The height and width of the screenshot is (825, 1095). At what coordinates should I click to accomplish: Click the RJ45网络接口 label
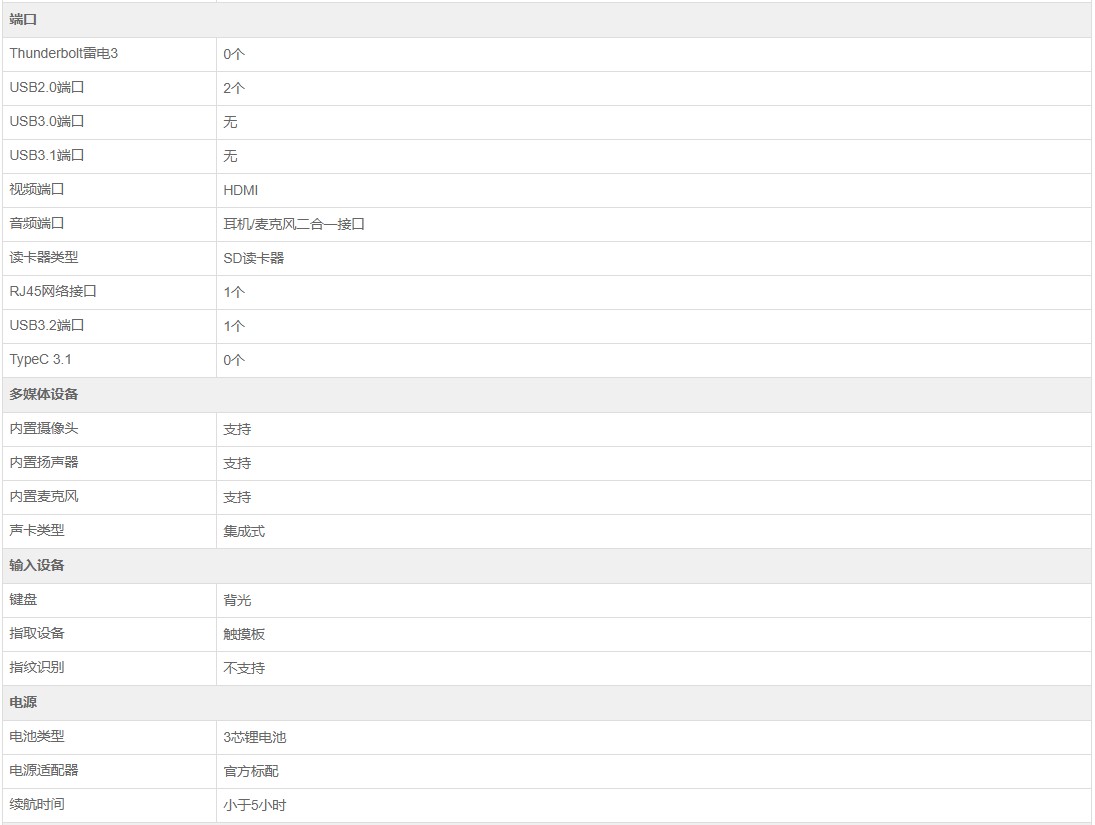tap(53, 291)
